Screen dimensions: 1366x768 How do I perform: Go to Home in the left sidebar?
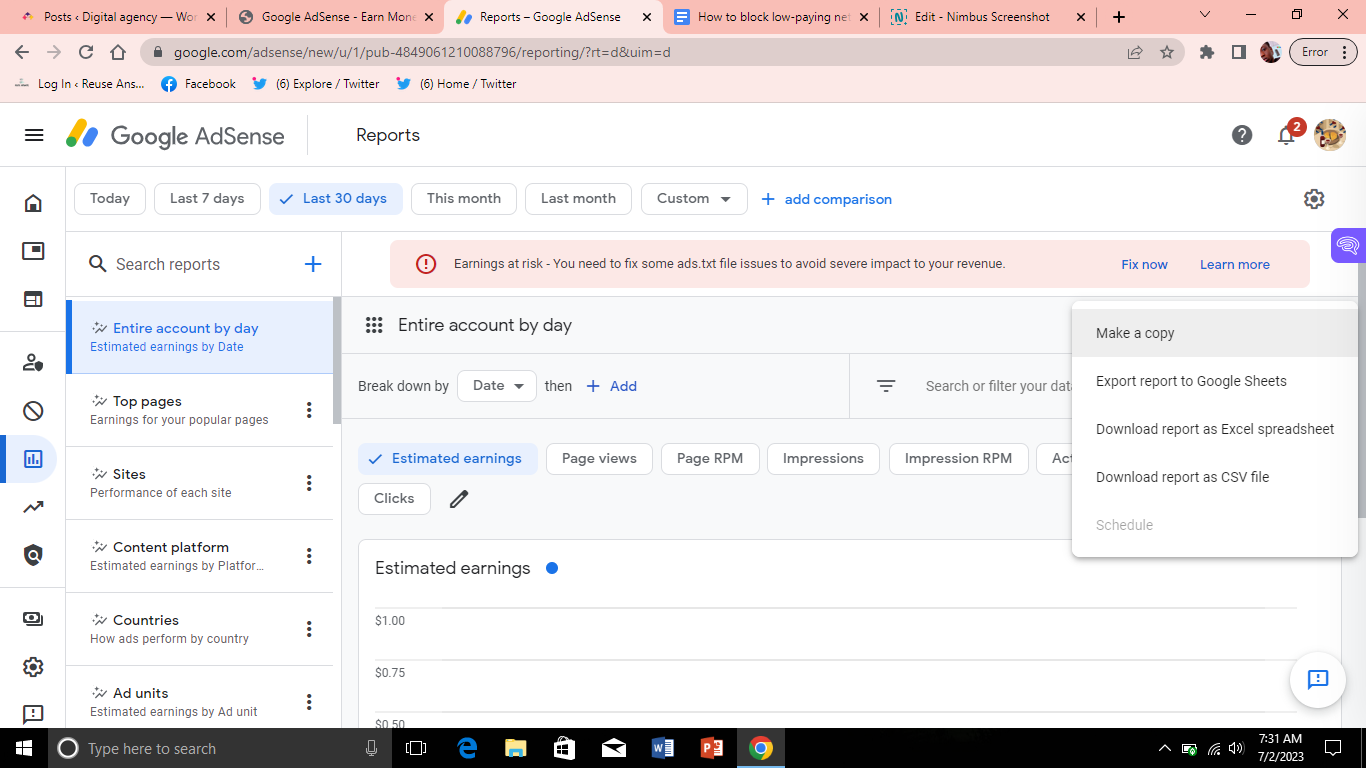point(33,203)
